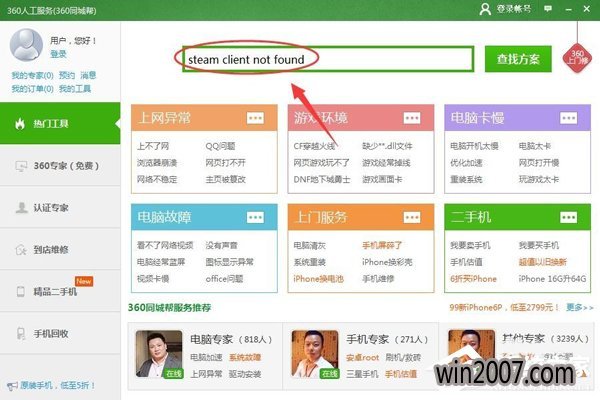Click 手机估值 under 手机专家

401,374
